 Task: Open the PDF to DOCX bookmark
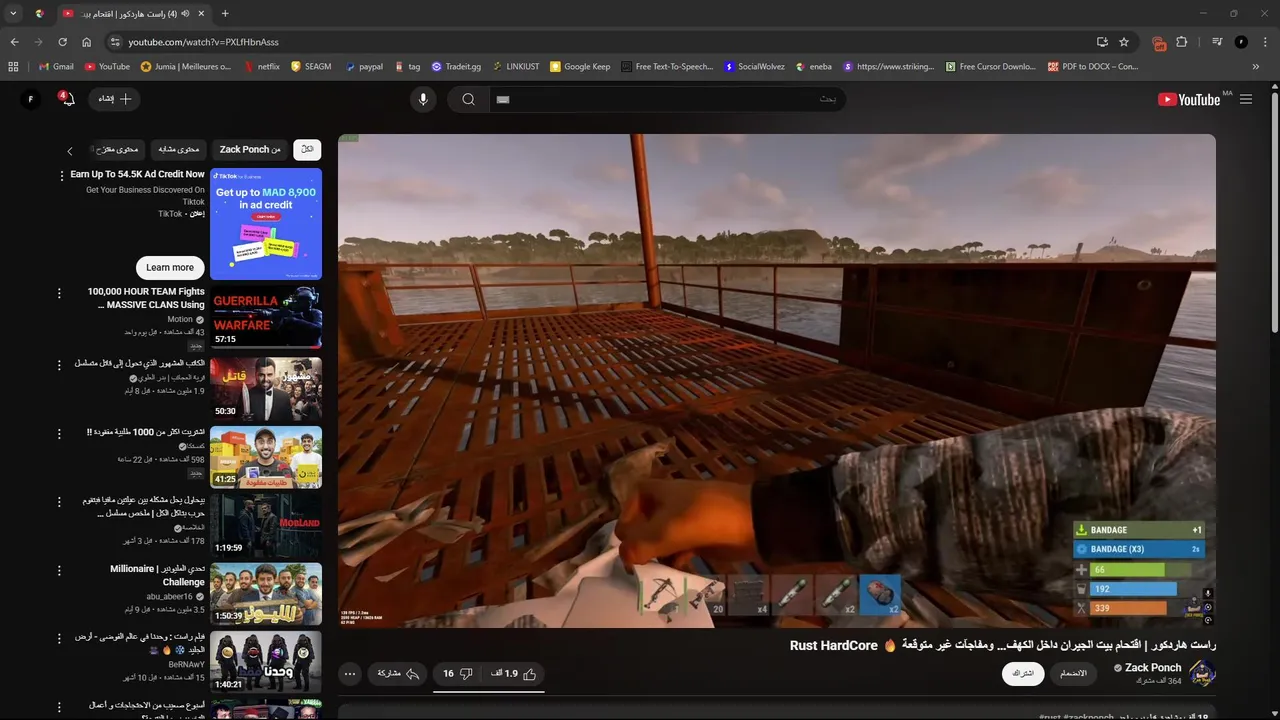[x=1093, y=67]
